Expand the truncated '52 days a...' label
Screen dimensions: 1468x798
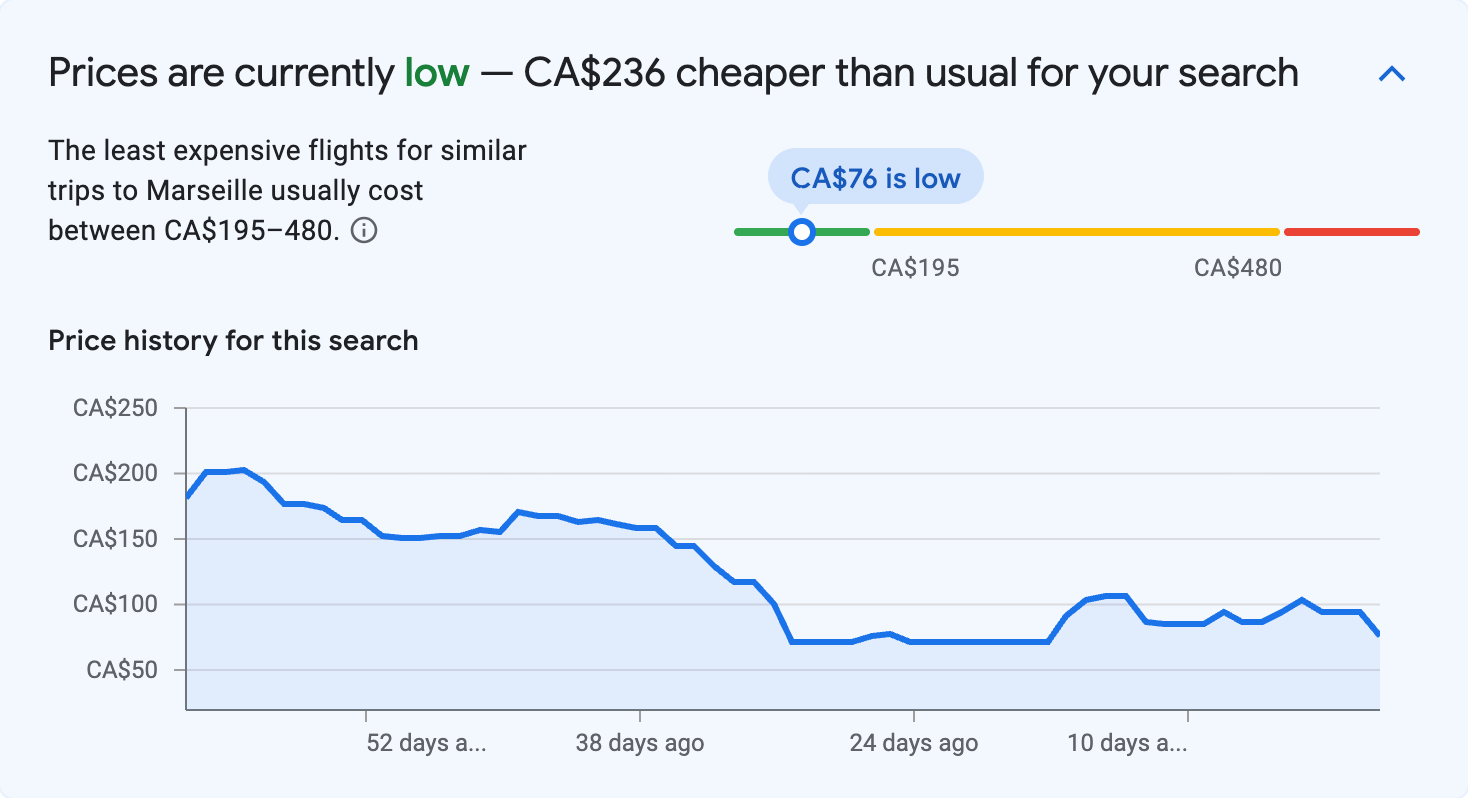[424, 744]
